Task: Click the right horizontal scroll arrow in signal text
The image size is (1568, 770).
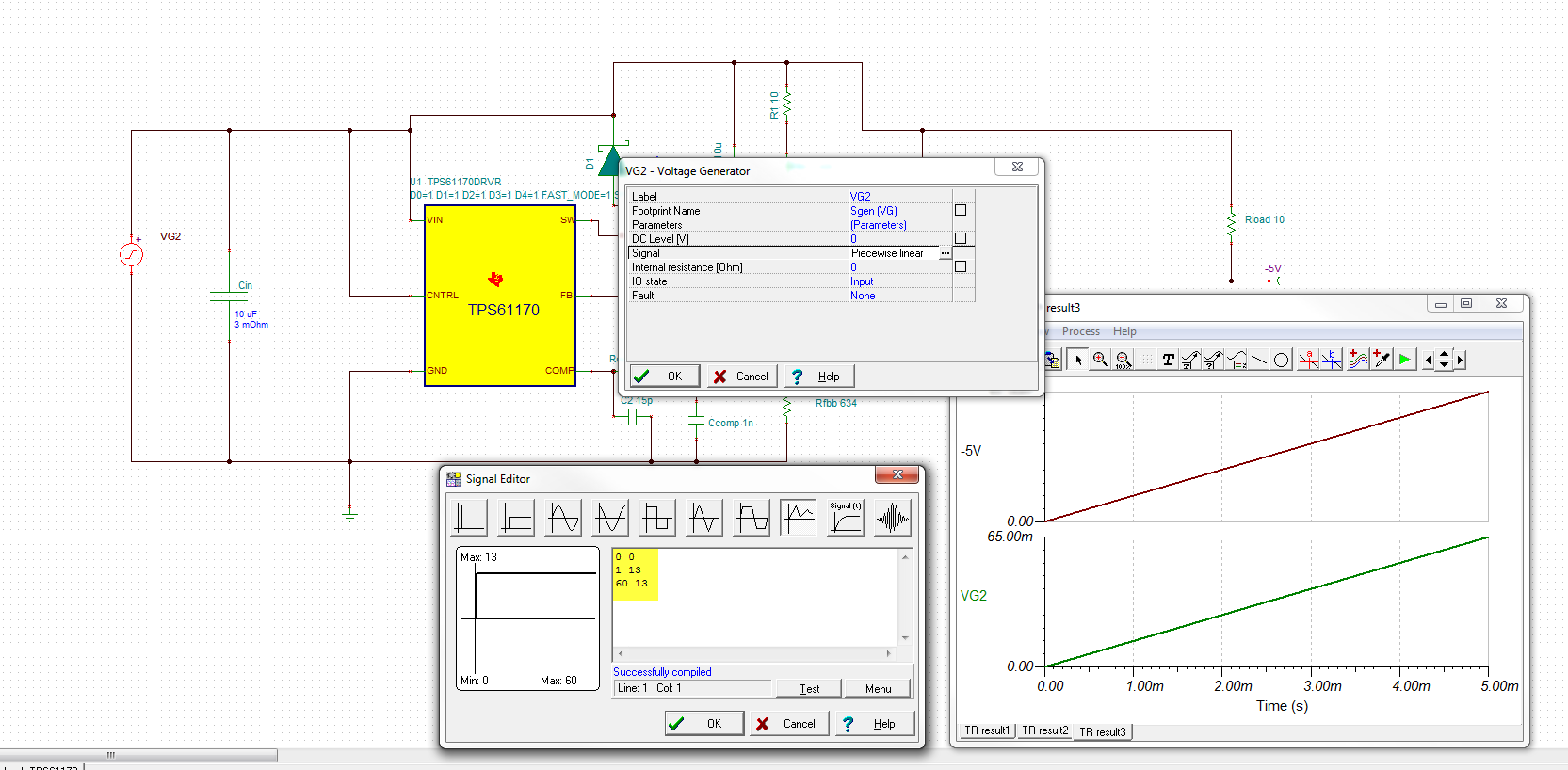Action: click(889, 652)
